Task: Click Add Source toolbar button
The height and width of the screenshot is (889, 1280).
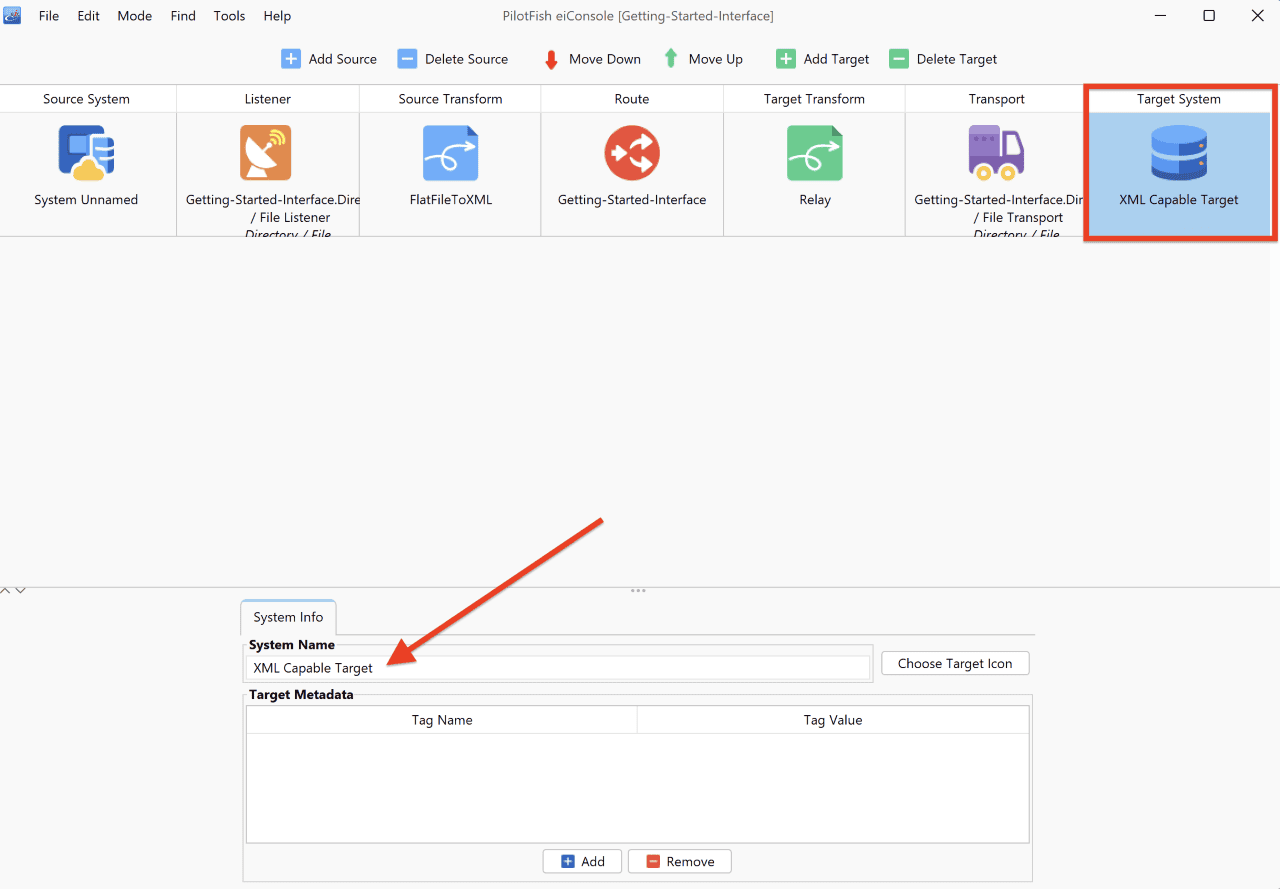Action: pos(329,59)
